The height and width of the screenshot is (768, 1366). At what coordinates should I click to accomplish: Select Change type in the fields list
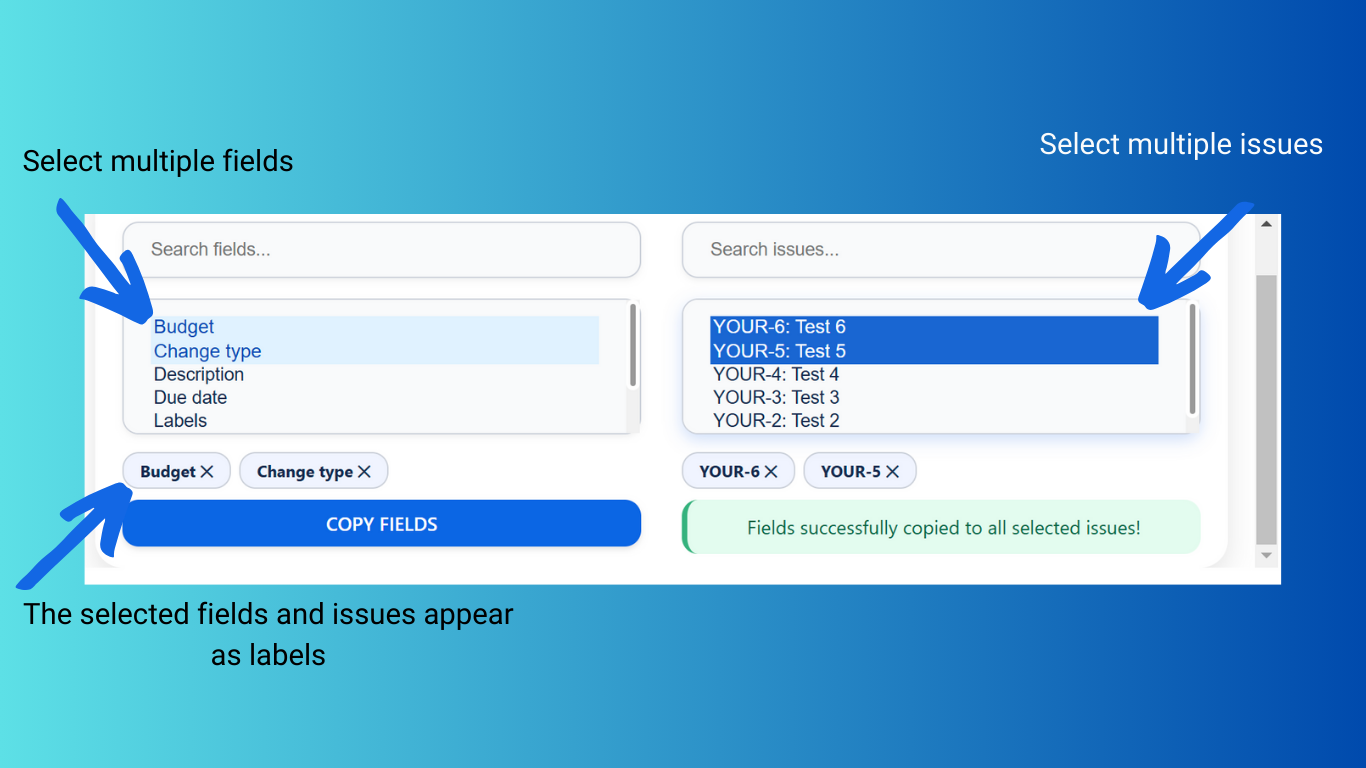375,351
